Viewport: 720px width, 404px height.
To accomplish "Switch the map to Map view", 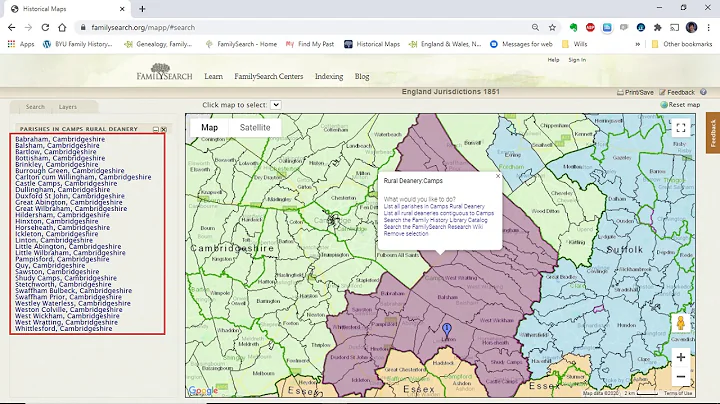I will [209, 128].
